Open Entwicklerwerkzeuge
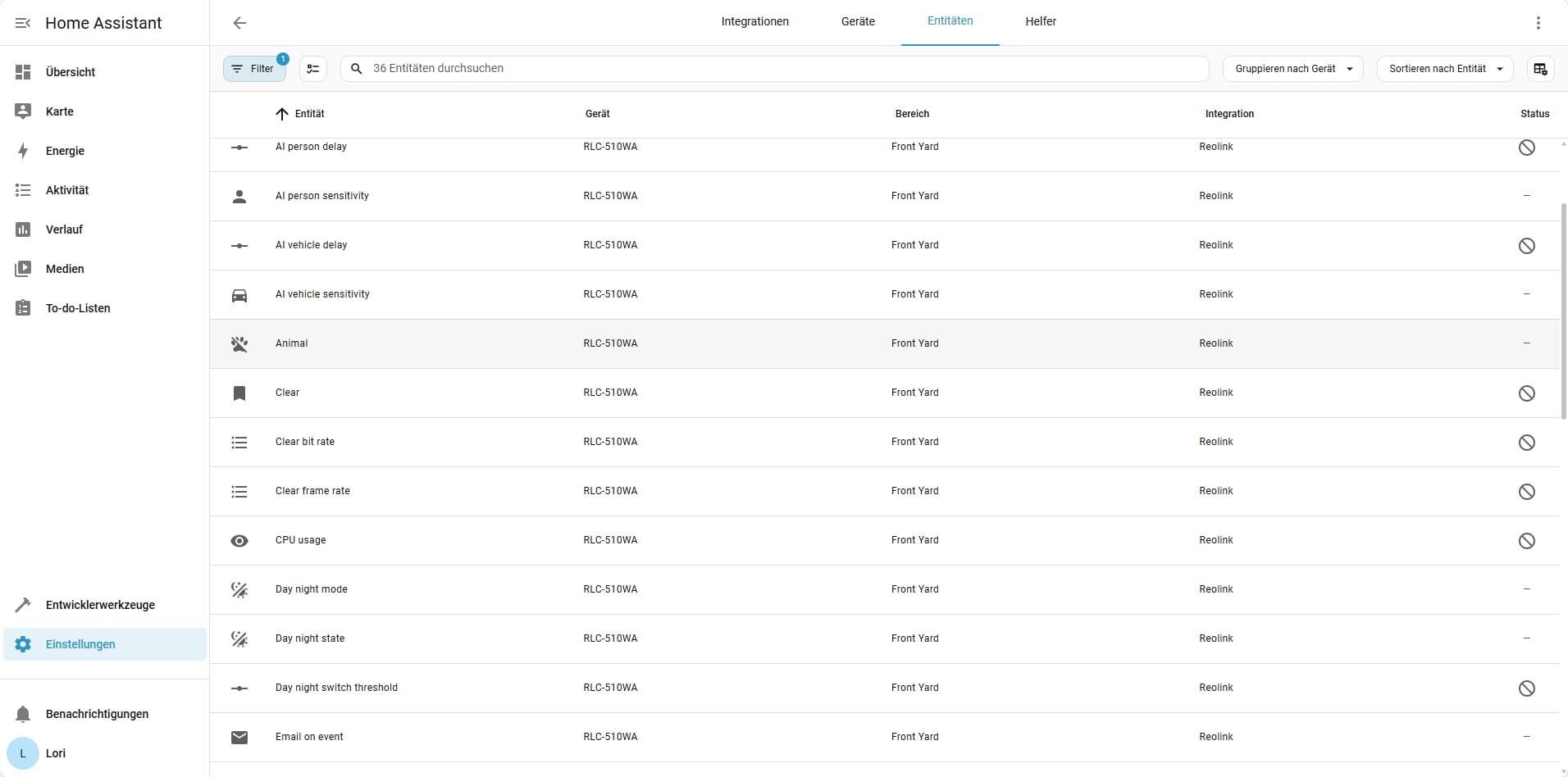1568x777 pixels. pos(105,605)
